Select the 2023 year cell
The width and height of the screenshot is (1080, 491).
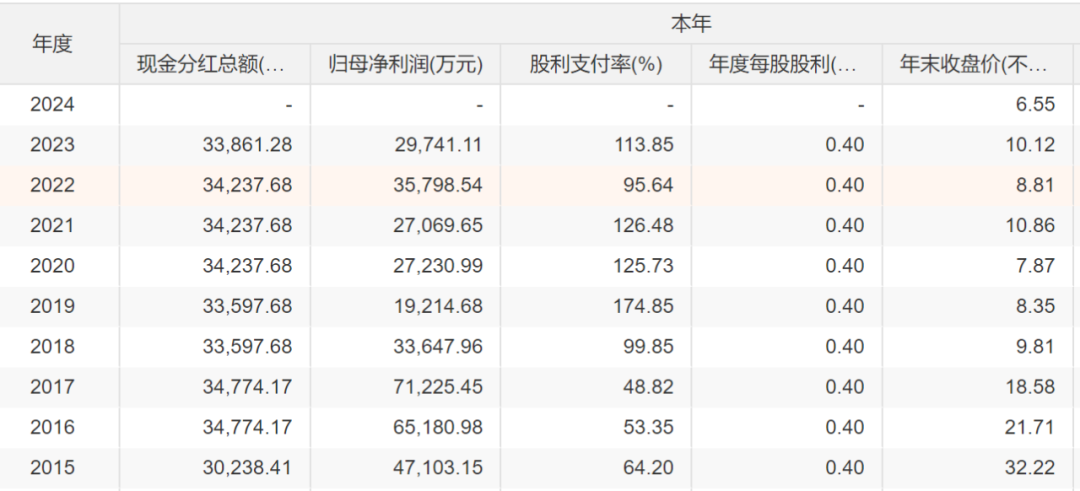pyautogui.click(x=52, y=145)
